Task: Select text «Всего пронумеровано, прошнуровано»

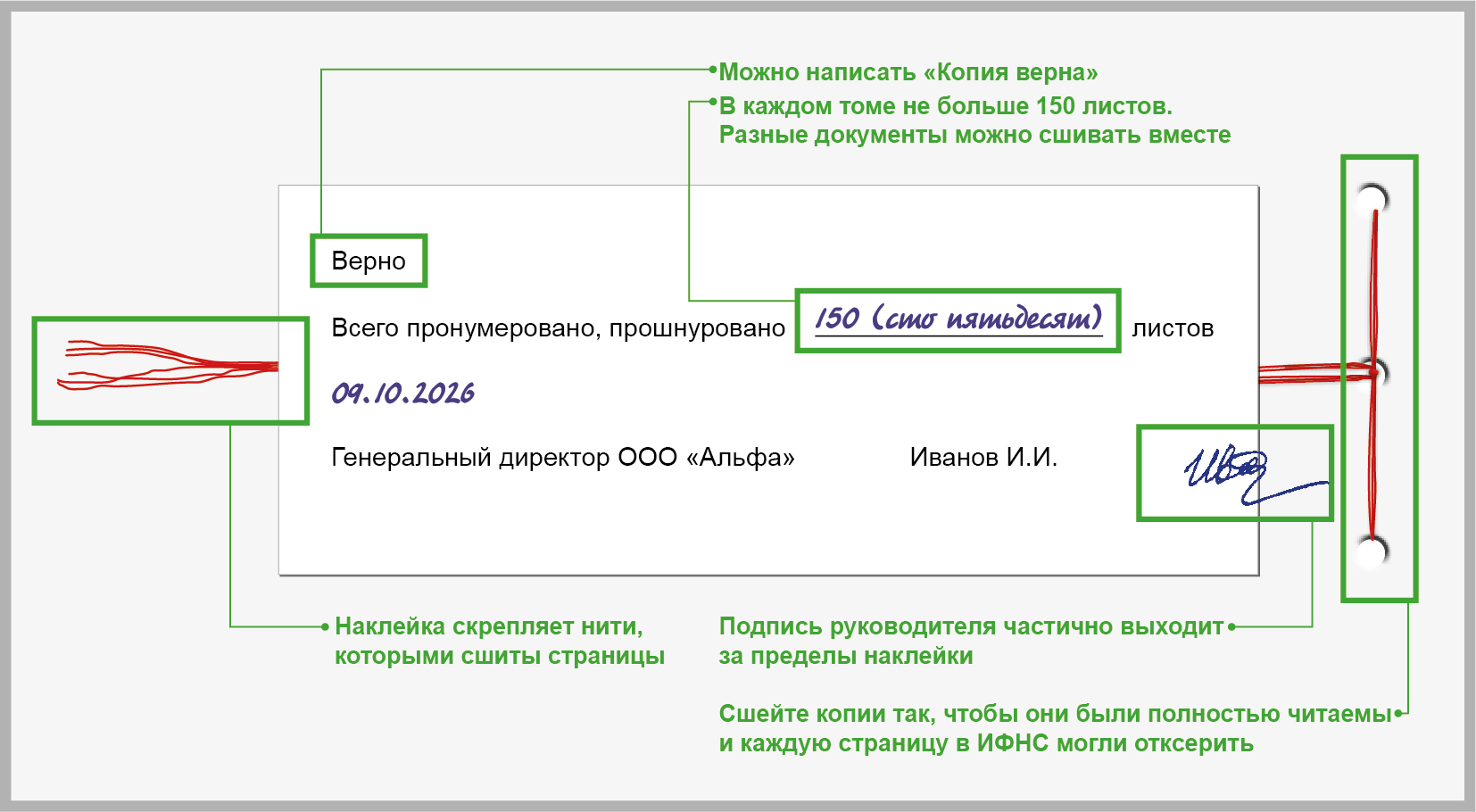Action: coord(558,328)
